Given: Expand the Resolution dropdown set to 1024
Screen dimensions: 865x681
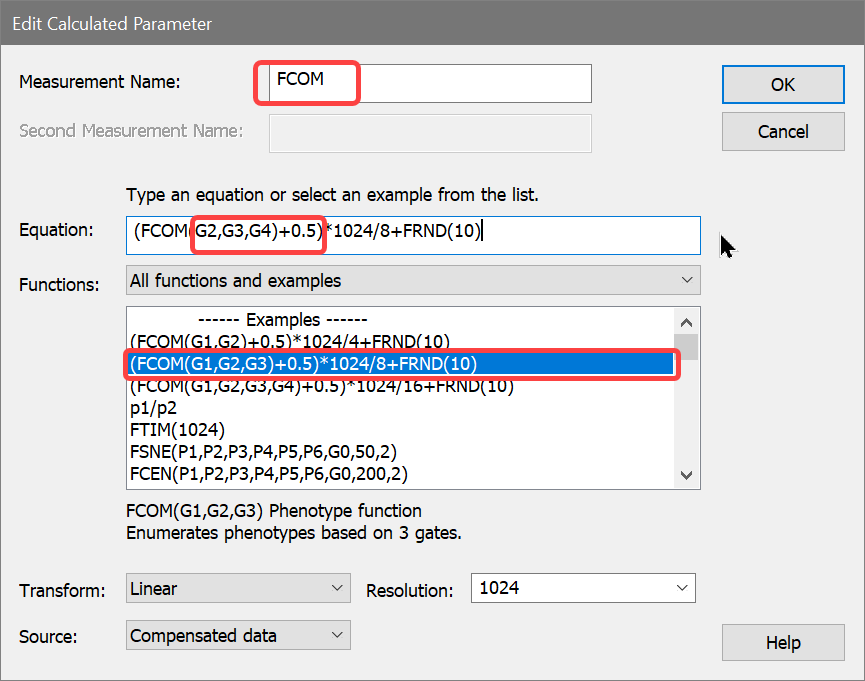Looking at the screenshot, I should click(583, 588).
